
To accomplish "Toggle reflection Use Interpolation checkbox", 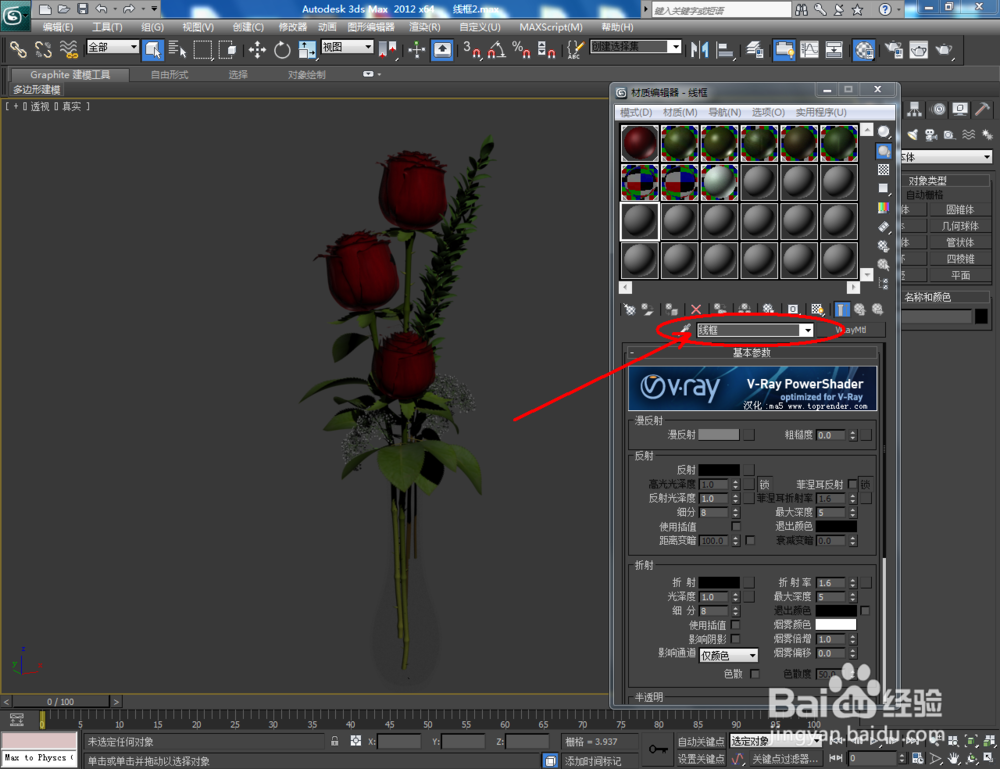I will point(736,526).
